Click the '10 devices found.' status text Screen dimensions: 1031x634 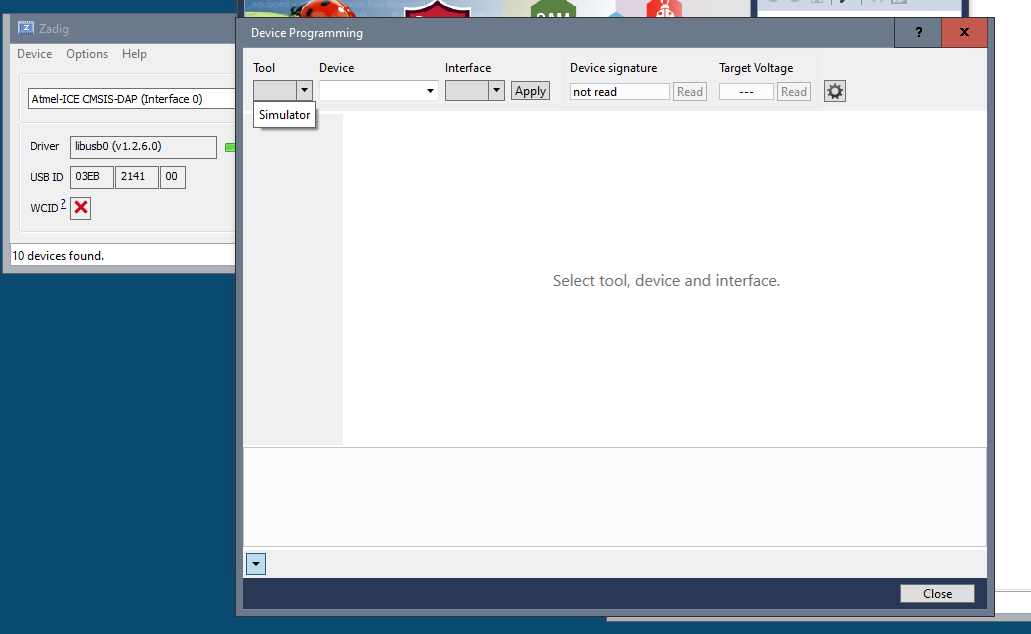[x=58, y=255]
